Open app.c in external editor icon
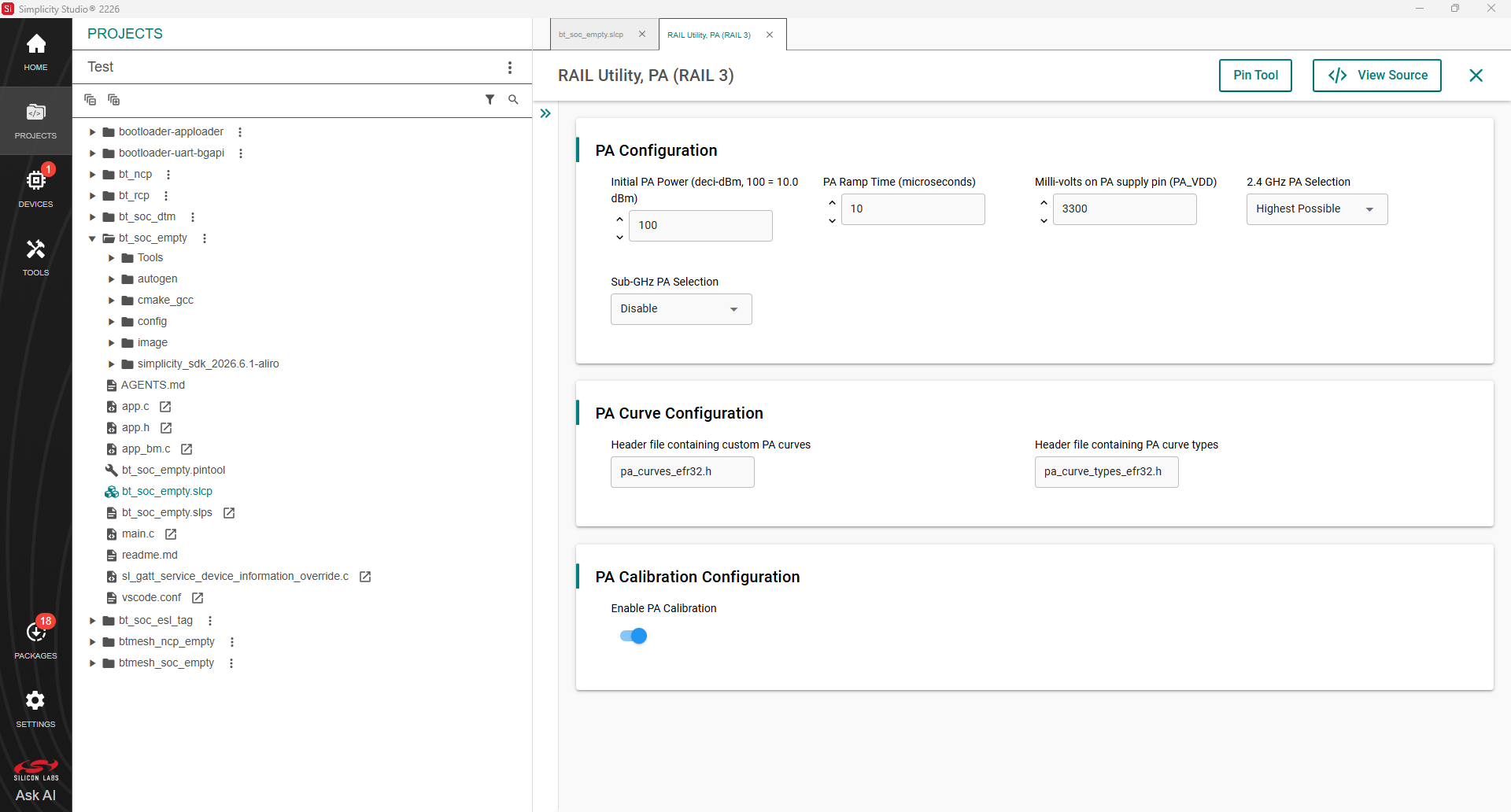 (x=165, y=407)
